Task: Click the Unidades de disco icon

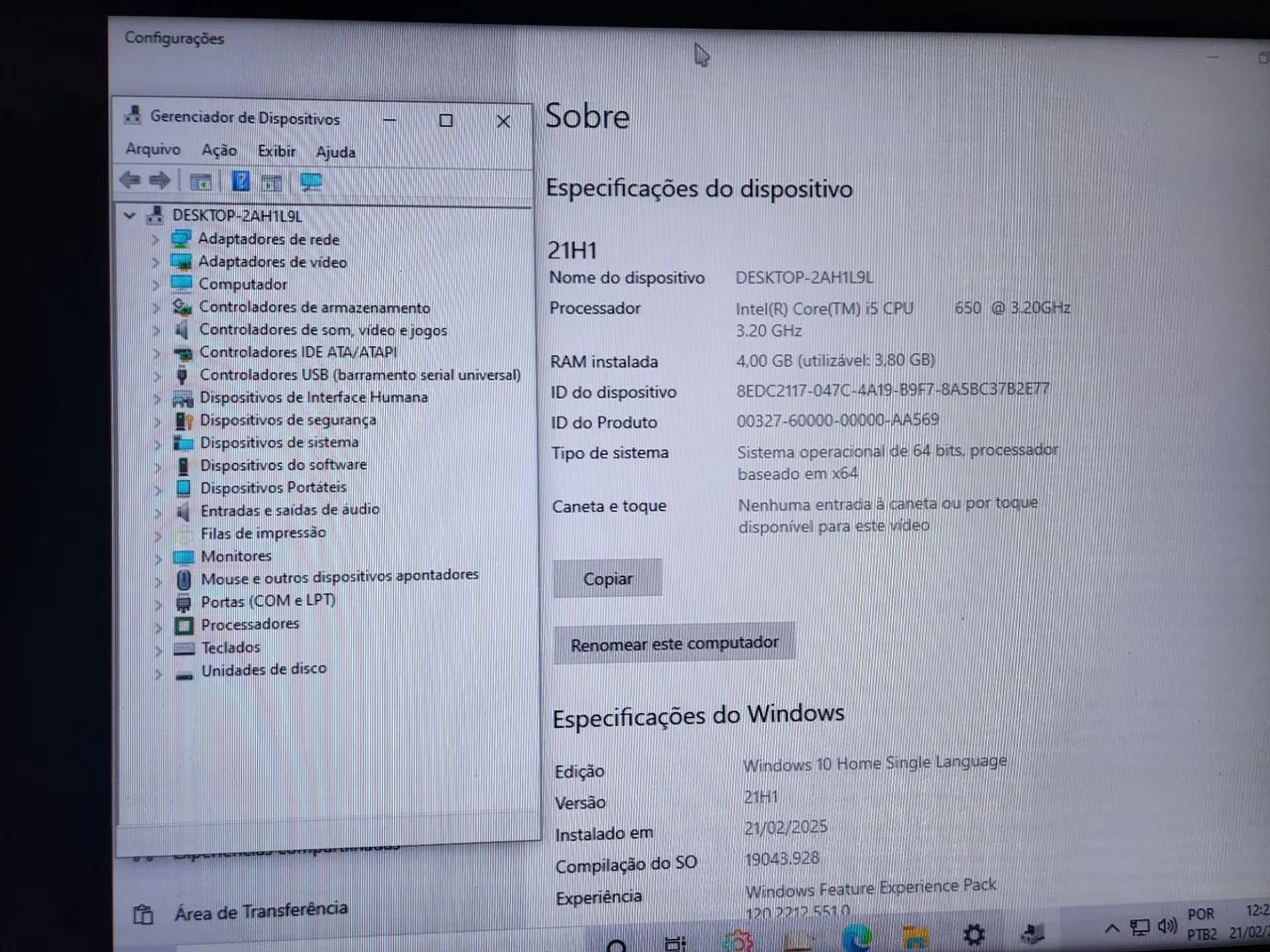Action: click(x=184, y=673)
